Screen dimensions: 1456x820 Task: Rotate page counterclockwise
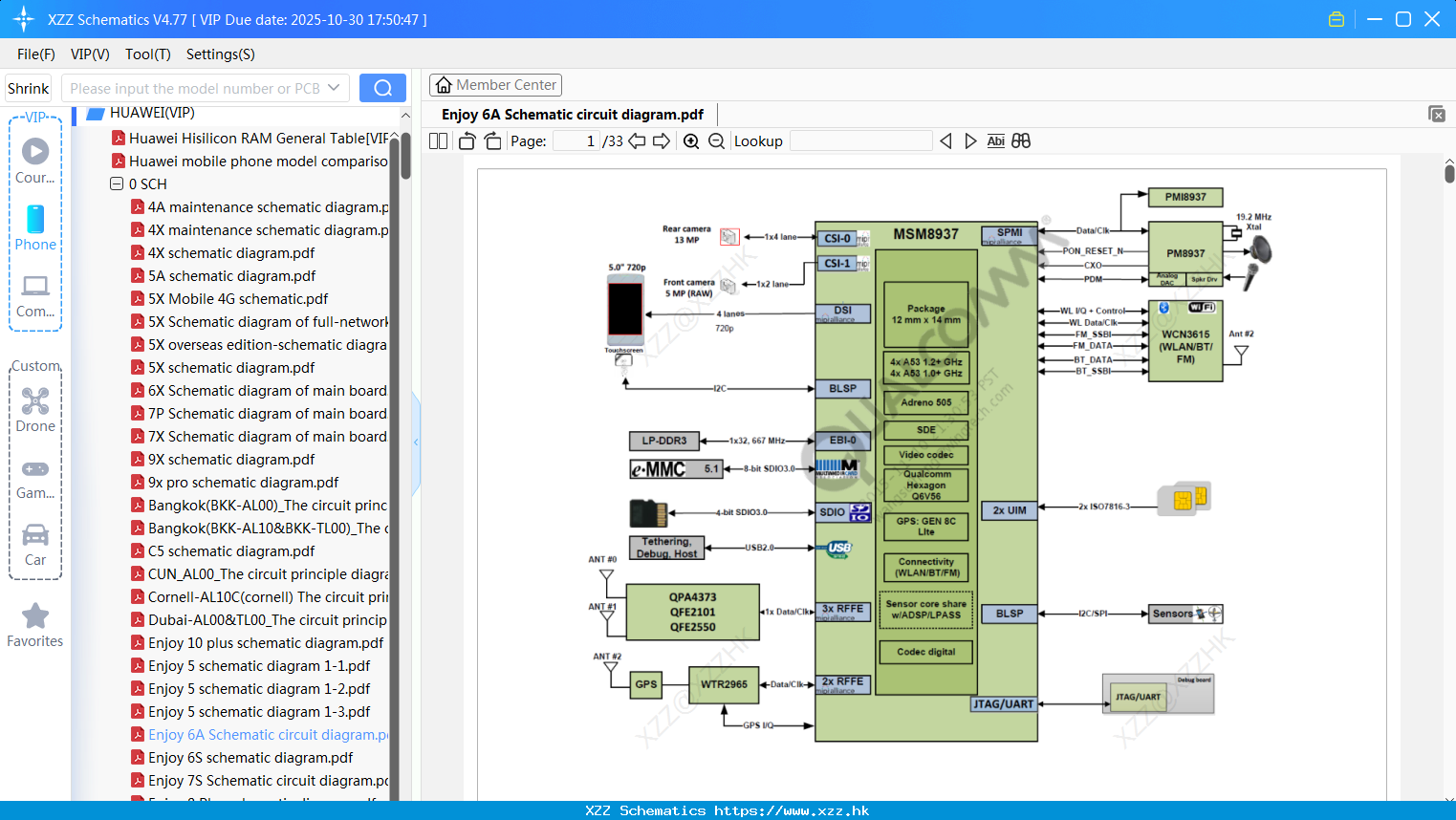click(467, 141)
